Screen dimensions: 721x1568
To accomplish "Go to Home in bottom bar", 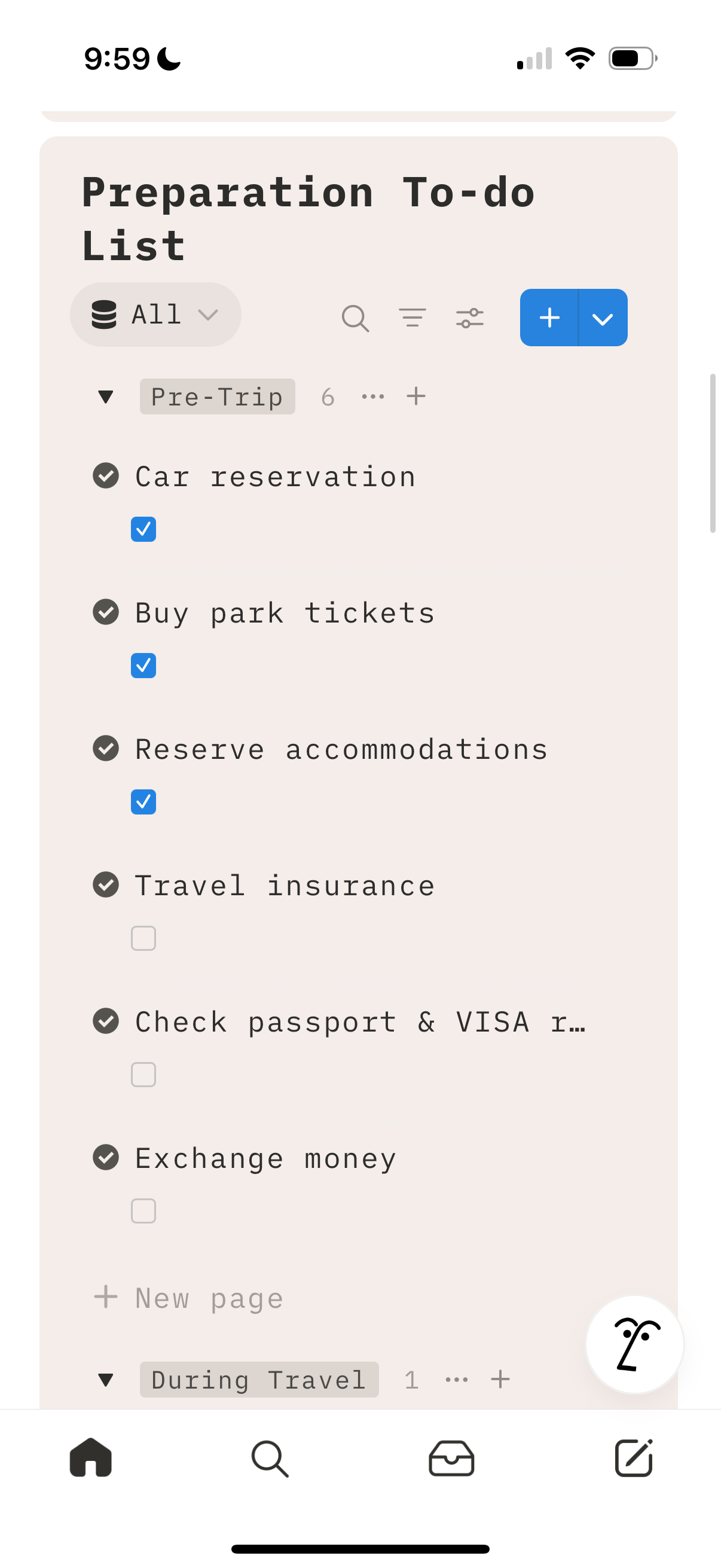I will 91,1458.
